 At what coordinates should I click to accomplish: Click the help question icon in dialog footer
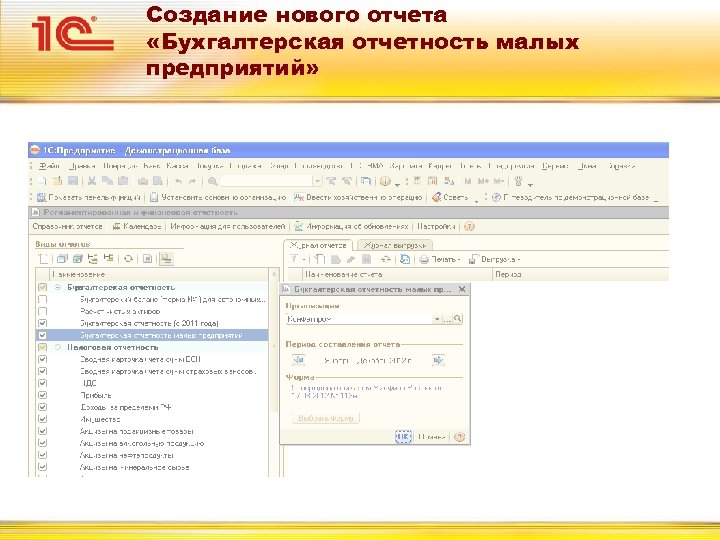tap(459, 437)
